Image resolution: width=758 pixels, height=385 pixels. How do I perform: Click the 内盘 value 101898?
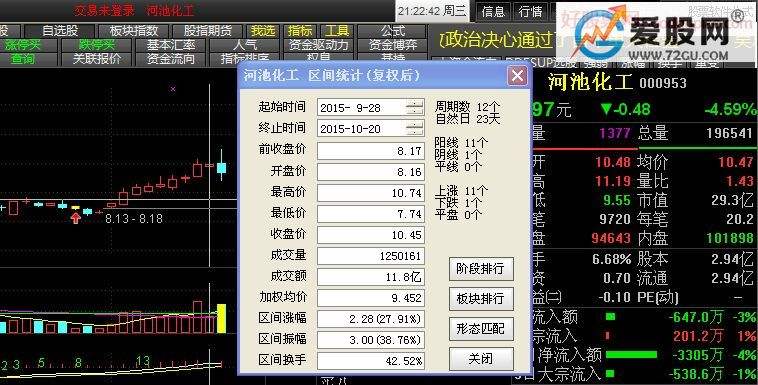click(x=730, y=238)
